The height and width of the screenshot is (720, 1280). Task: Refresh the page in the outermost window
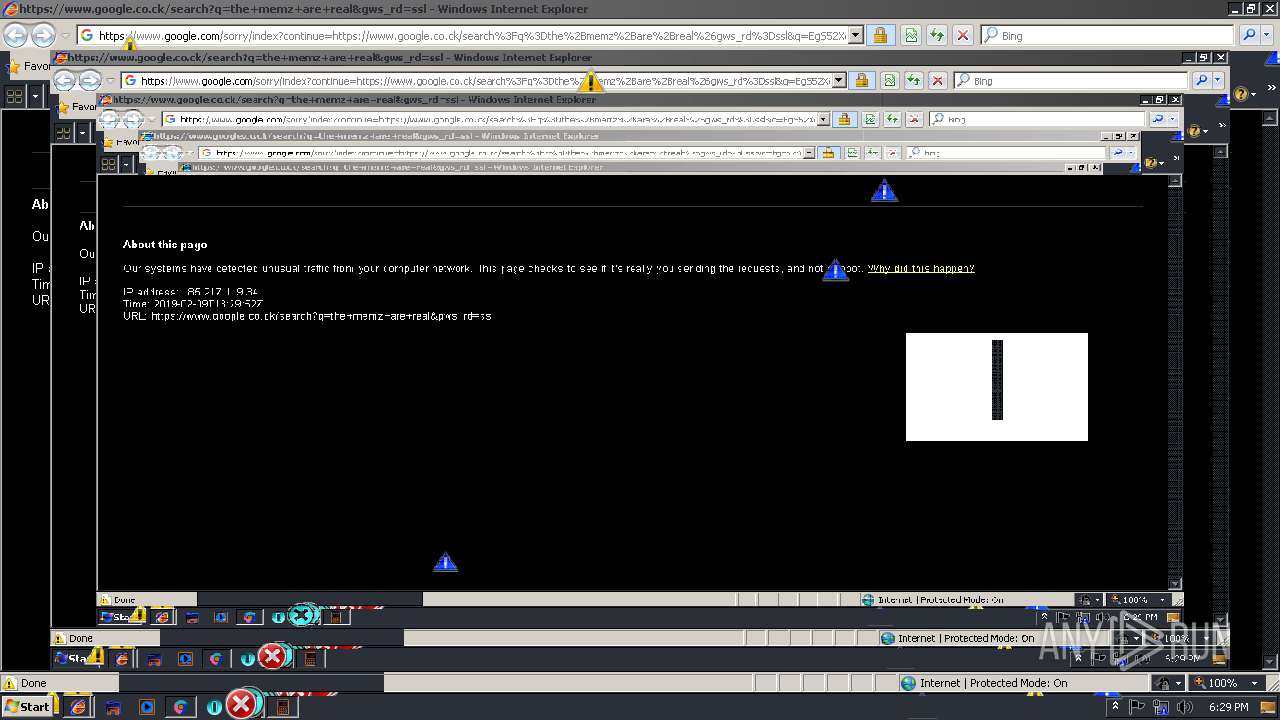(x=937, y=36)
